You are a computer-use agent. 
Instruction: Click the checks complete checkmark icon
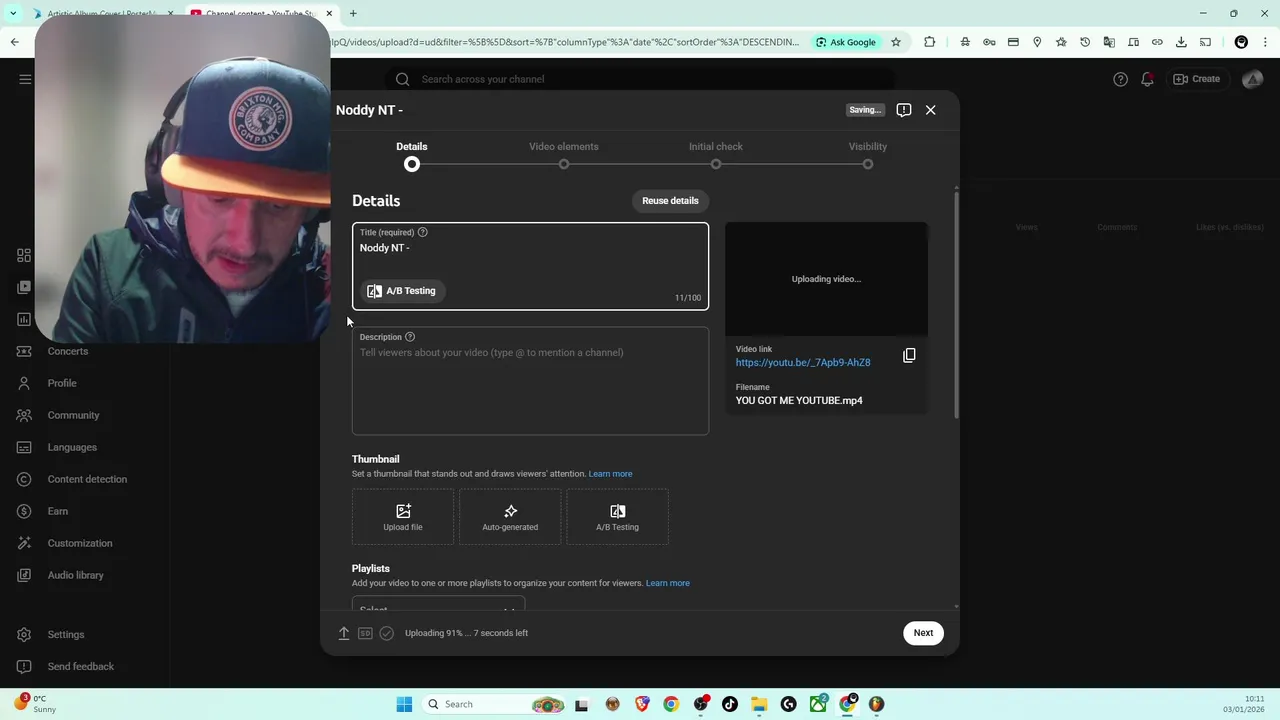(x=387, y=633)
